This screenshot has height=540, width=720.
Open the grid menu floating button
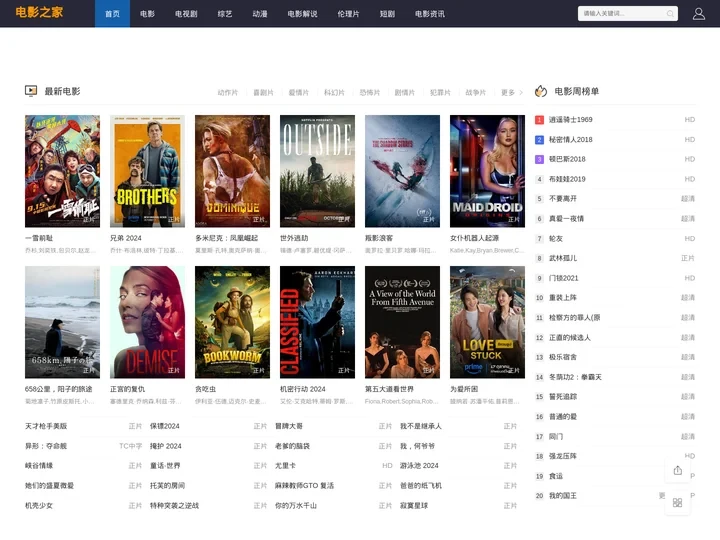[x=677, y=502]
